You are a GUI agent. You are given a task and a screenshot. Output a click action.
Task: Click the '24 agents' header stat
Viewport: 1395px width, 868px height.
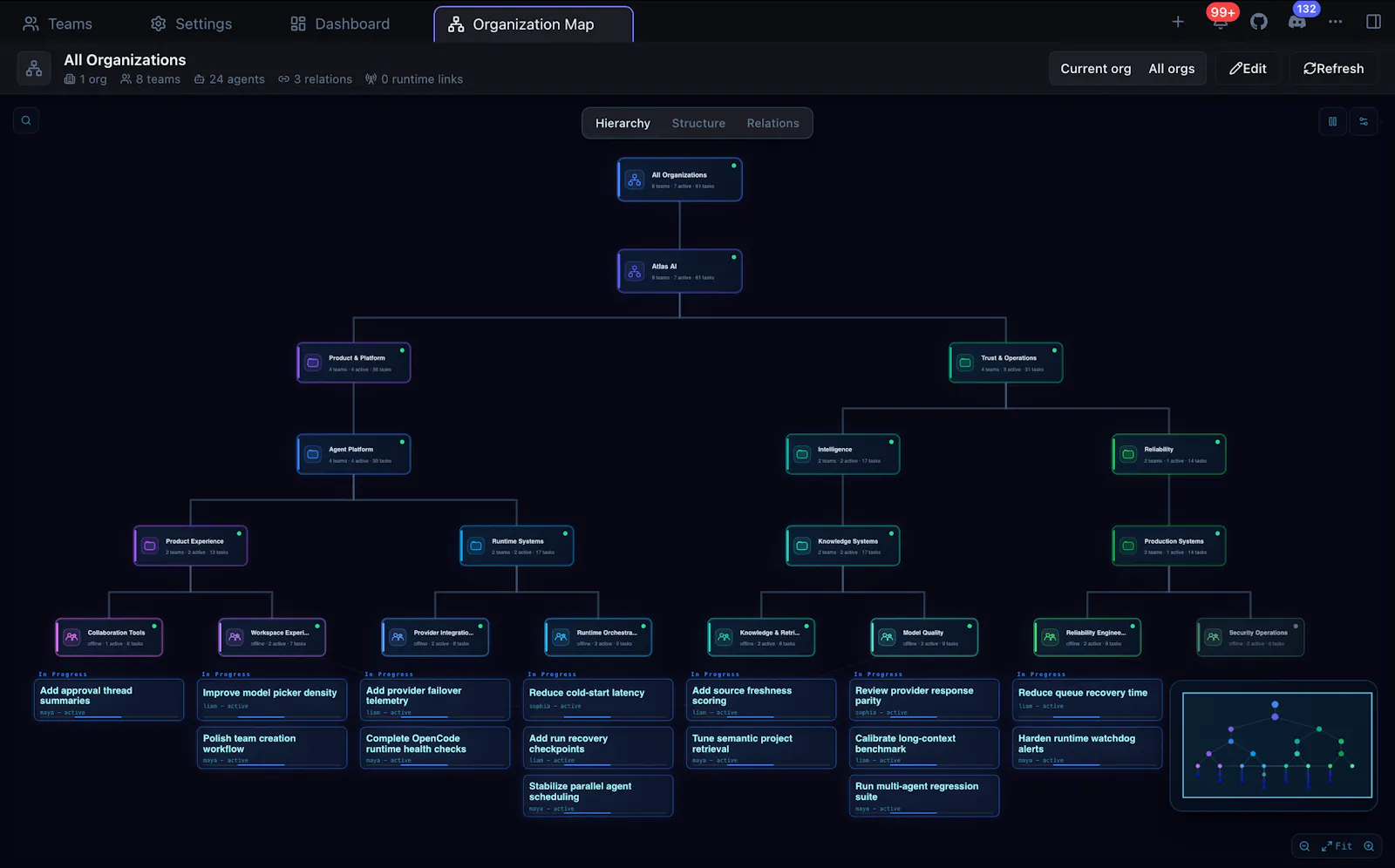pyautogui.click(x=229, y=79)
